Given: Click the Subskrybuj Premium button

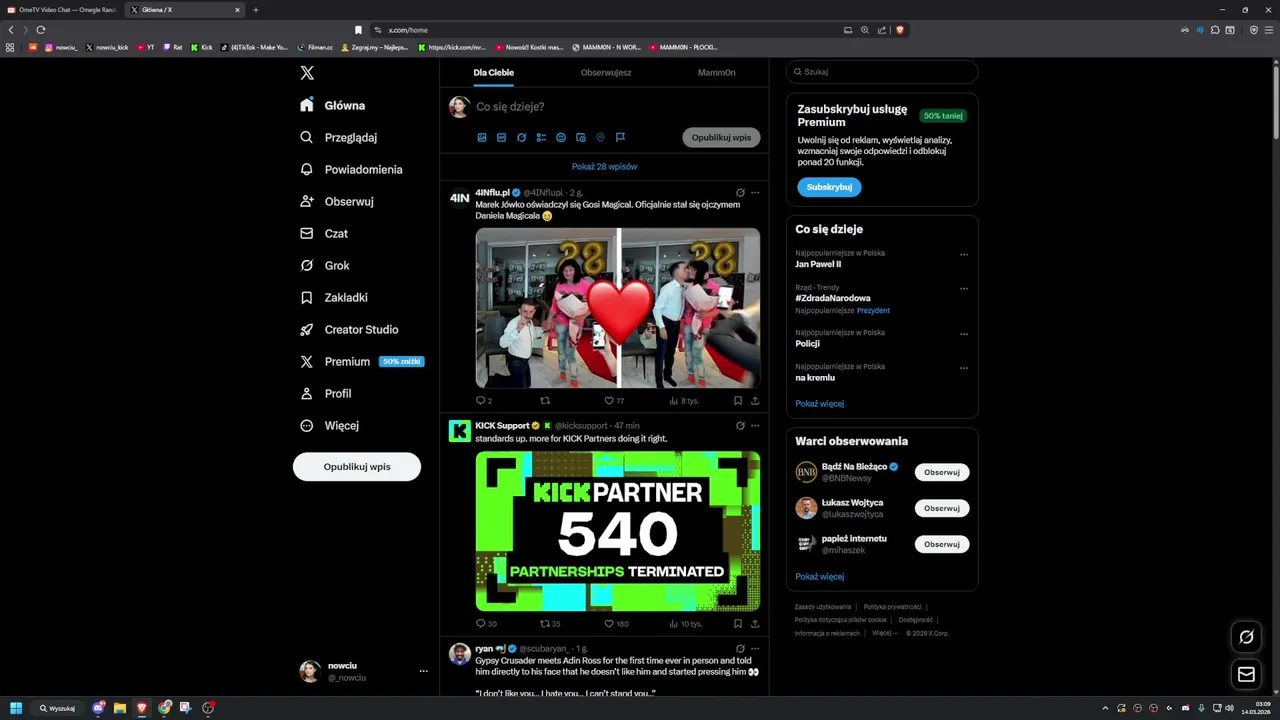Looking at the screenshot, I should [x=829, y=187].
